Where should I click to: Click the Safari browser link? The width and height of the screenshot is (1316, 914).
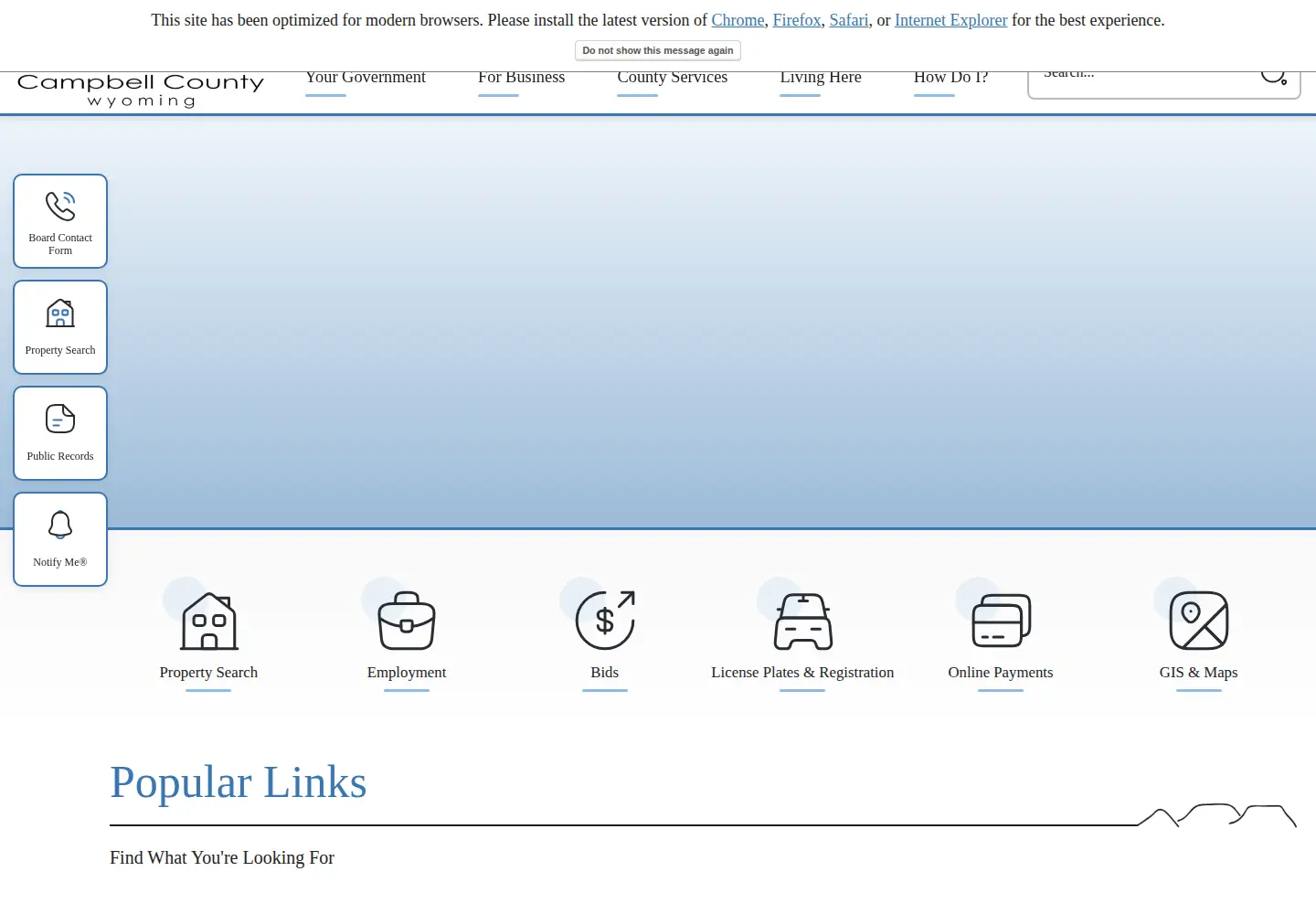click(x=849, y=20)
